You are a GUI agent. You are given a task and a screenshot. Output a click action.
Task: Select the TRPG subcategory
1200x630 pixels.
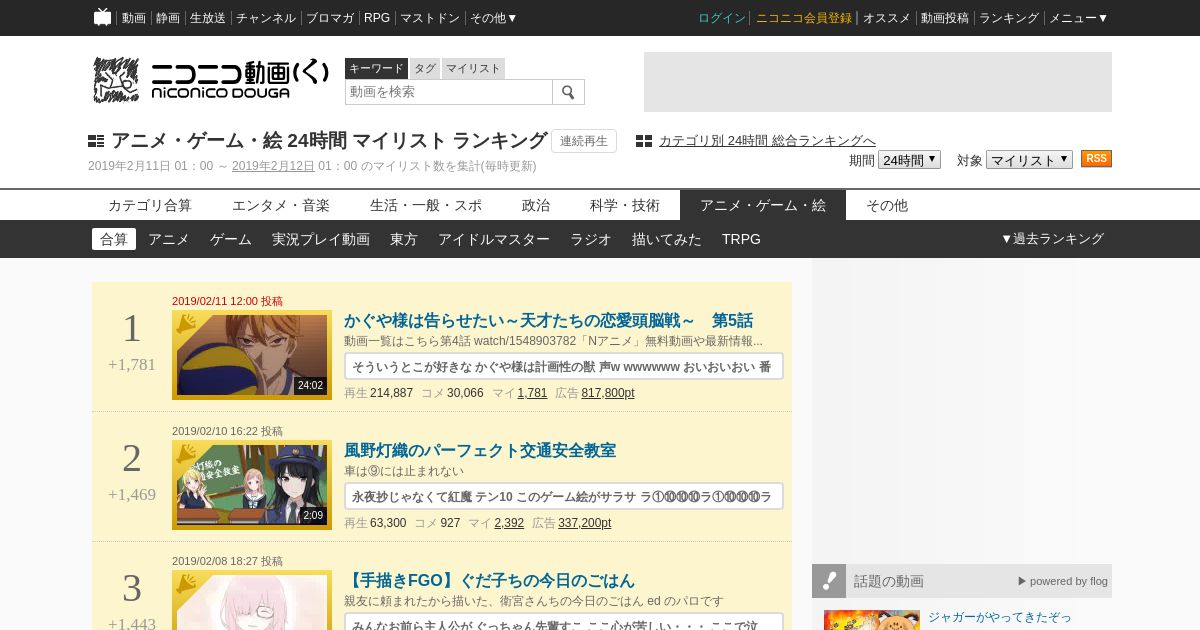click(x=741, y=239)
